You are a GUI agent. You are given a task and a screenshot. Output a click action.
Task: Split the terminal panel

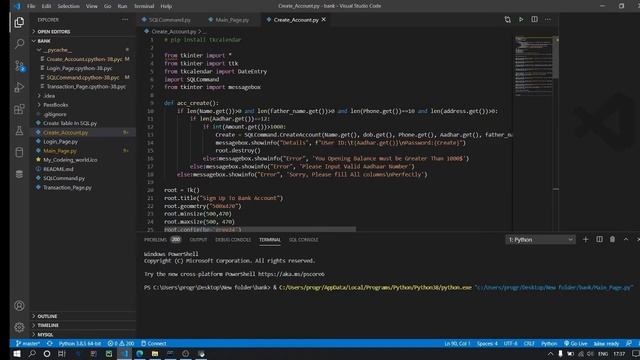(x=599, y=240)
